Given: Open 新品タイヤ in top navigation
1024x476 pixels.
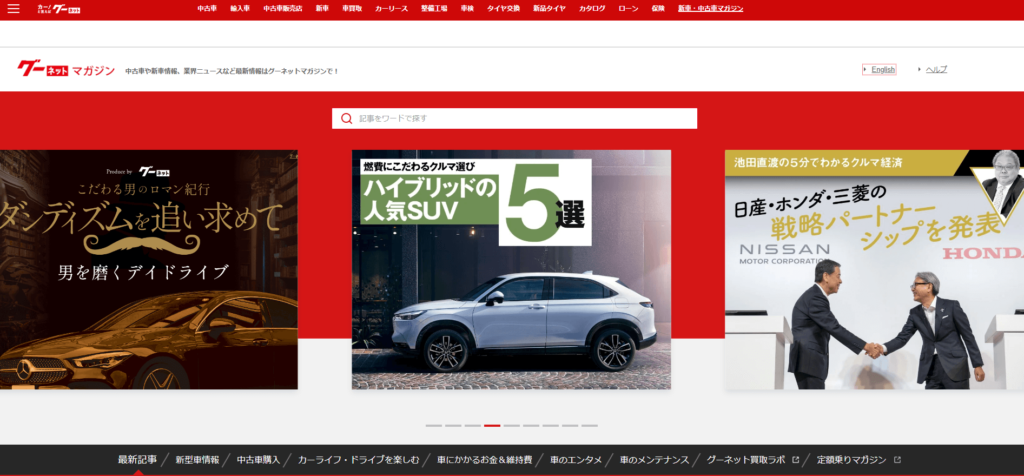Looking at the screenshot, I should (x=549, y=8).
